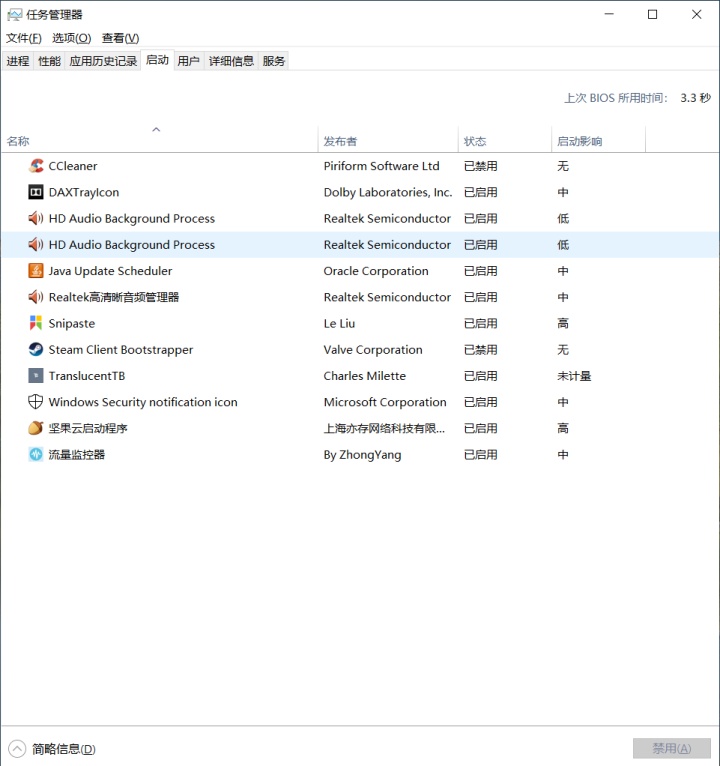Click the DAXTrayIcon Dolby icon

(36, 192)
